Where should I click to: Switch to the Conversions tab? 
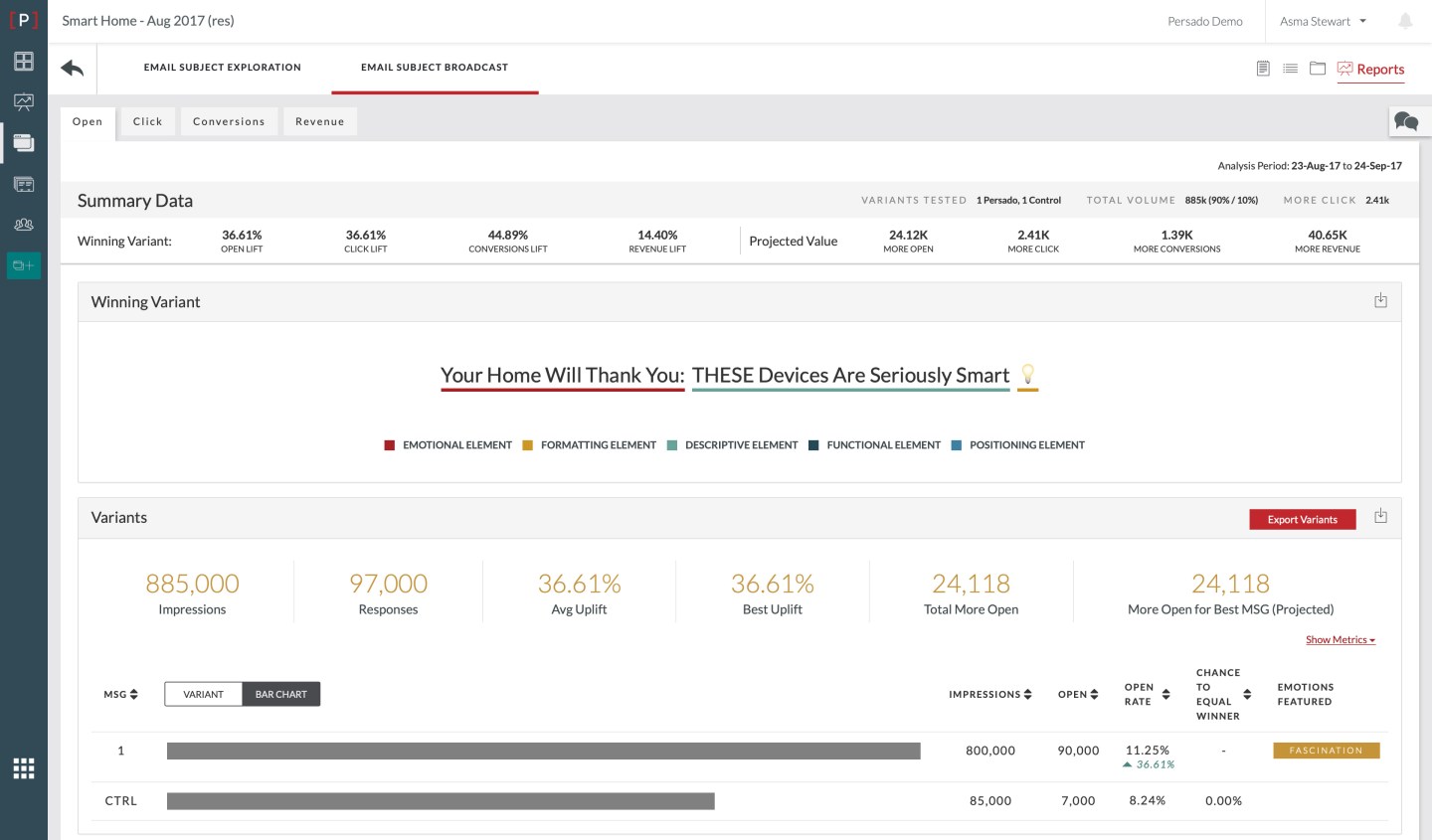pyautogui.click(x=229, y=121)
